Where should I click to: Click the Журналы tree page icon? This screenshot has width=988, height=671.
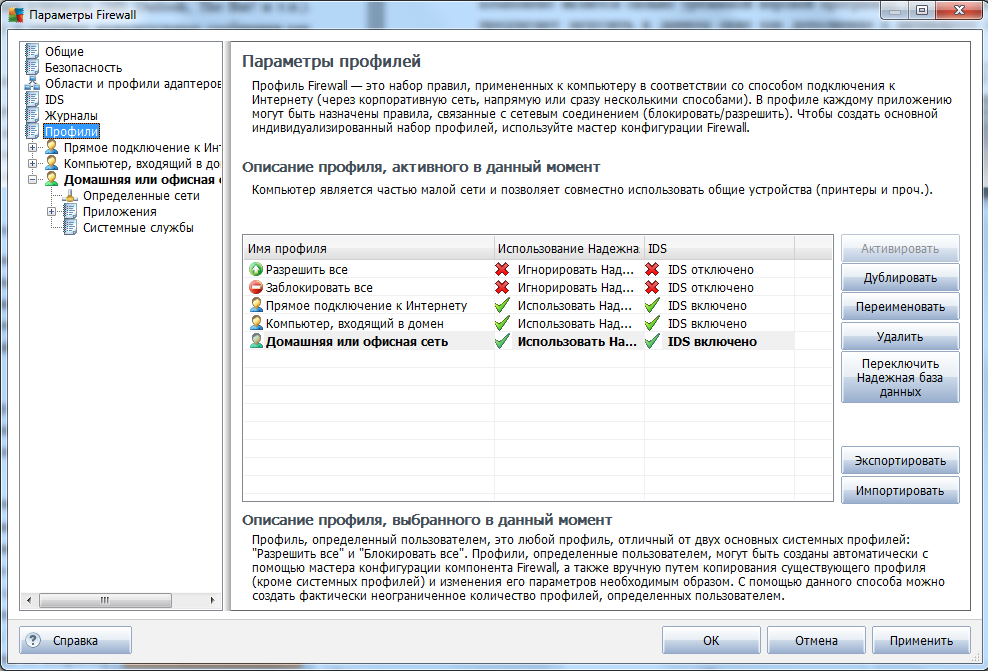click(x=32, y=115)
